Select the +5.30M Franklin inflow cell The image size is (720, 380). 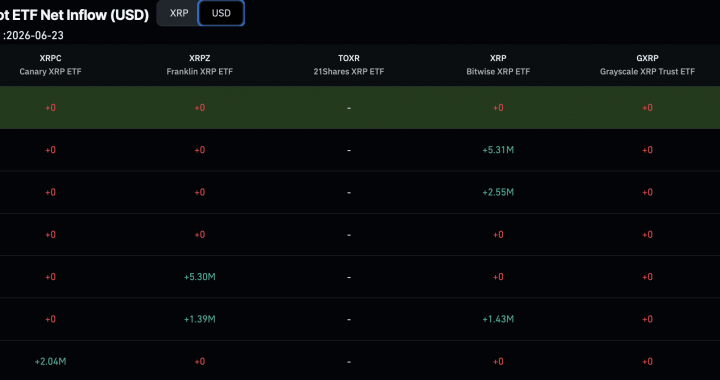click(x=200, y=277)
